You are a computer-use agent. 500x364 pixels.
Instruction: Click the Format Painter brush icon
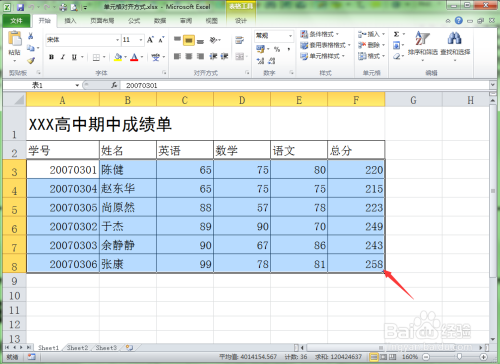point(30,60)
